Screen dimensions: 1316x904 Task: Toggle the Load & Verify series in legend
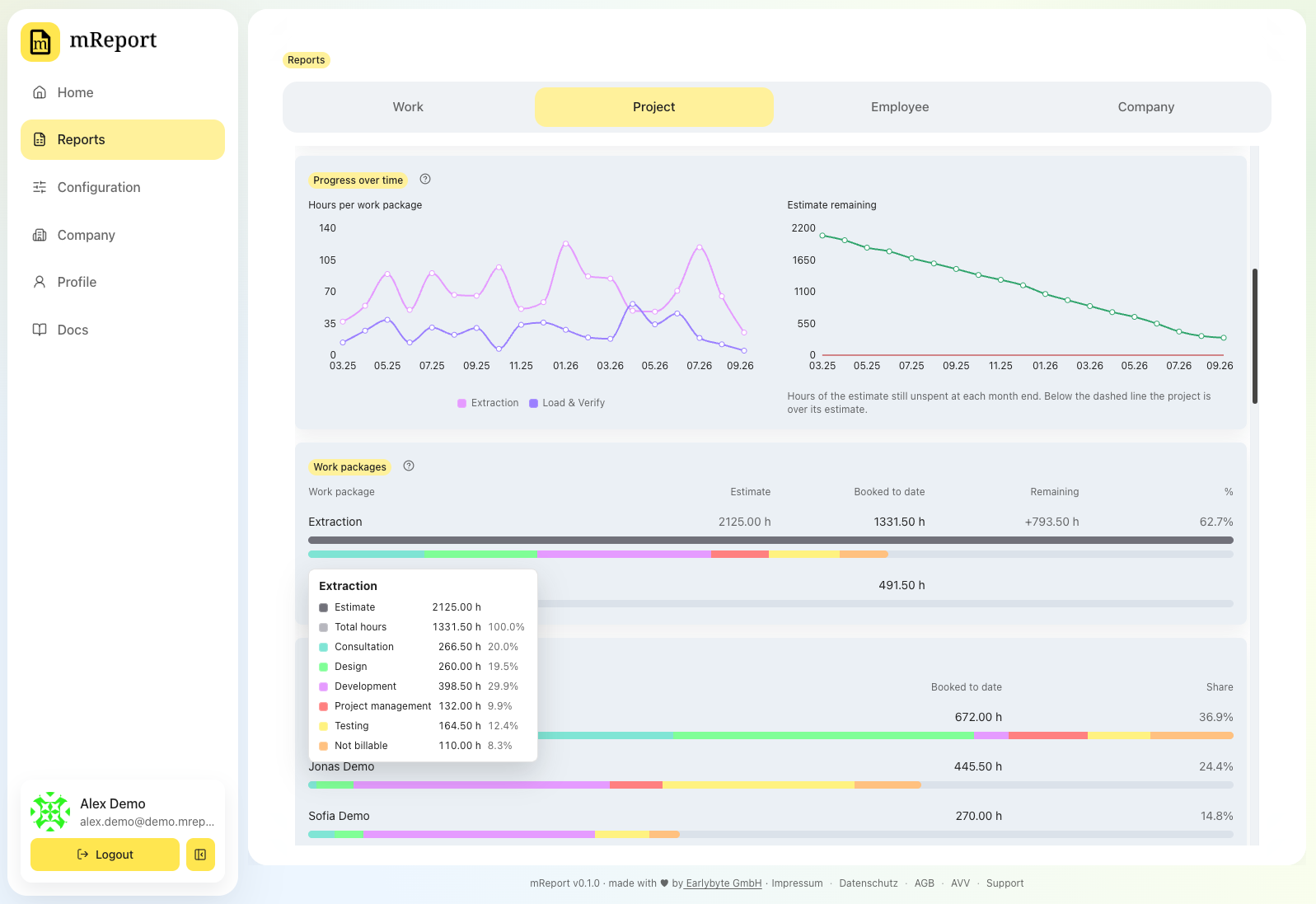coord(567,403)
